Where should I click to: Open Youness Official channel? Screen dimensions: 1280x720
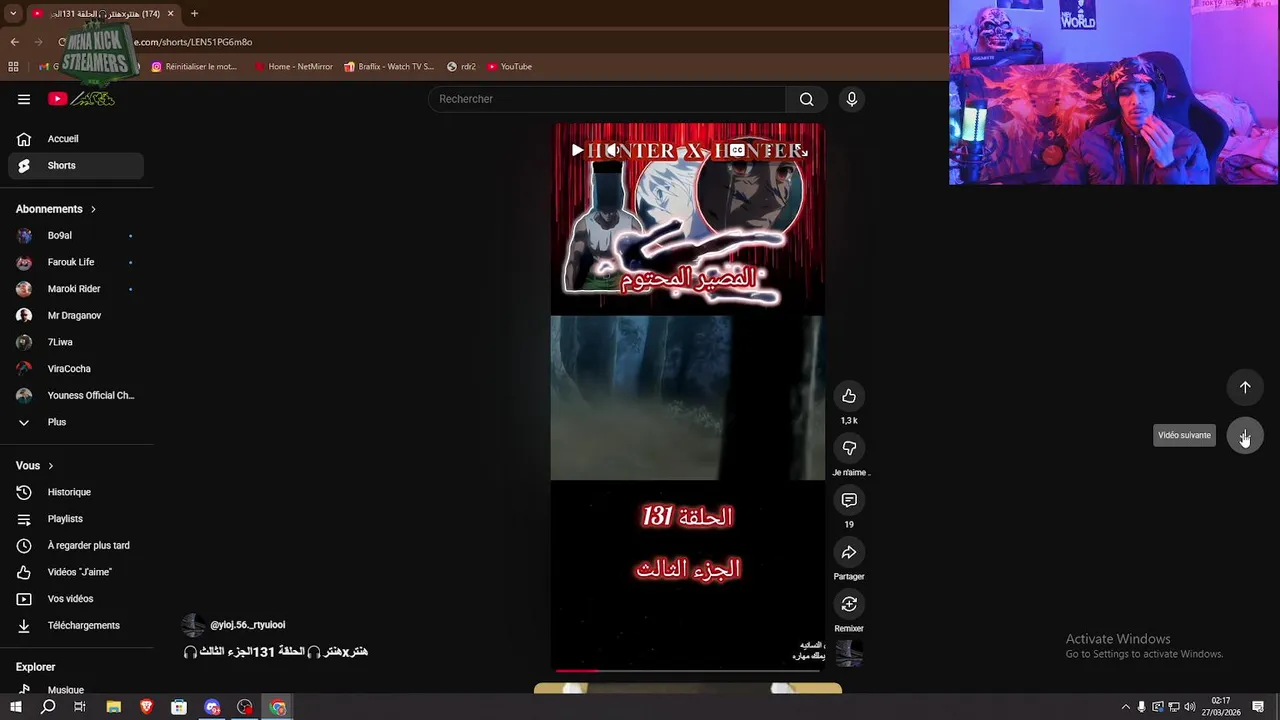click(x=76, y=396)
